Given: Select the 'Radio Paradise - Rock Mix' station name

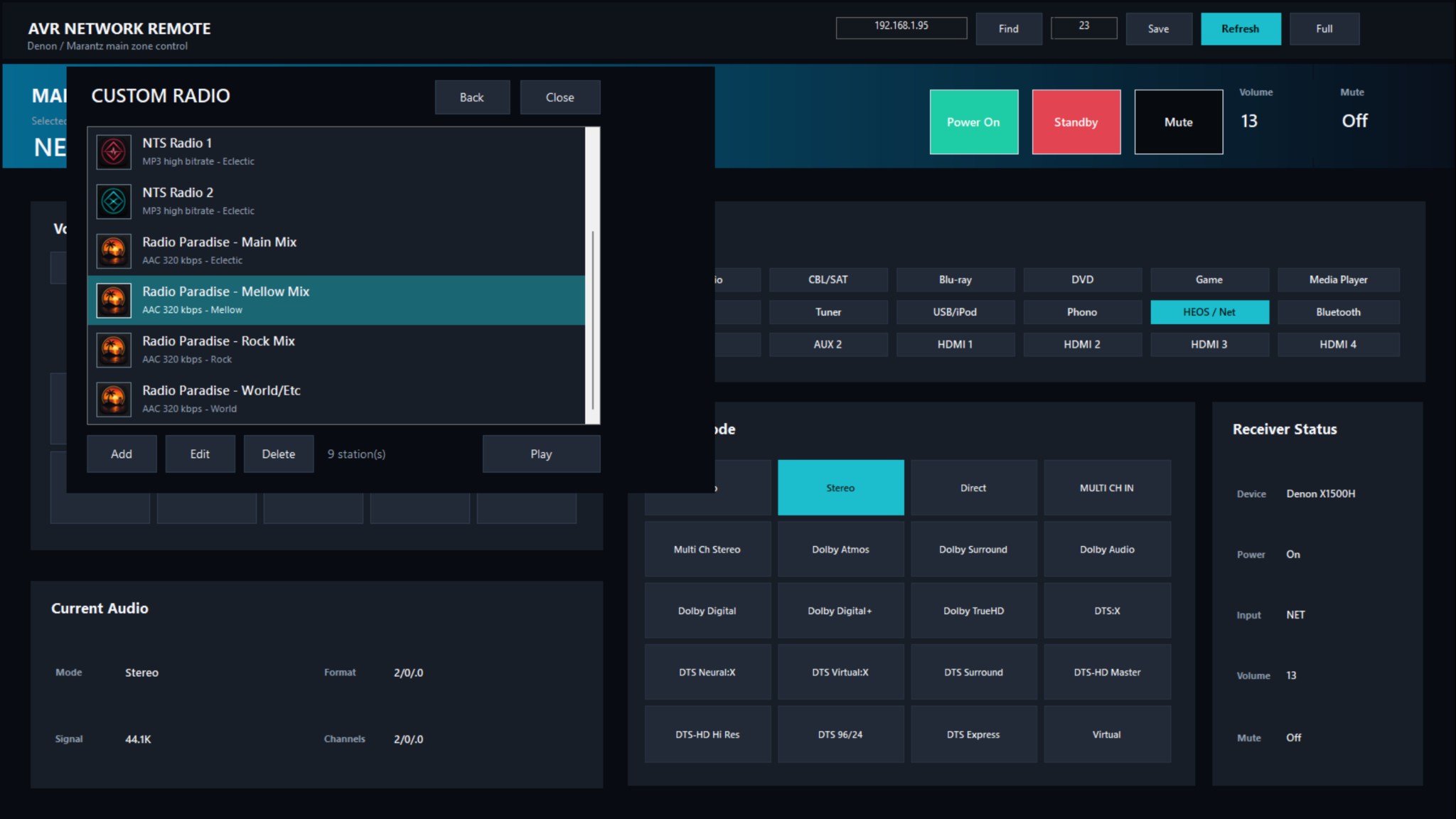Looking at the screenshot, I should [218, 341].
